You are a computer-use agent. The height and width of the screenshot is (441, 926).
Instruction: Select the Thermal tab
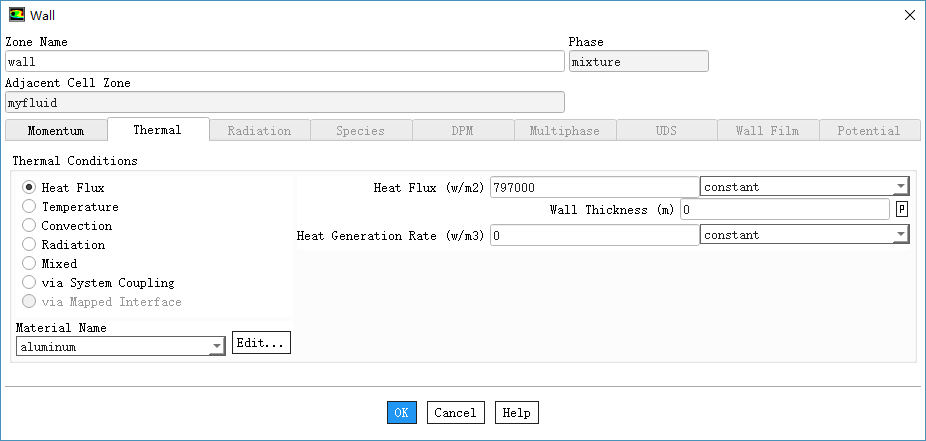(x=157, y=130)
